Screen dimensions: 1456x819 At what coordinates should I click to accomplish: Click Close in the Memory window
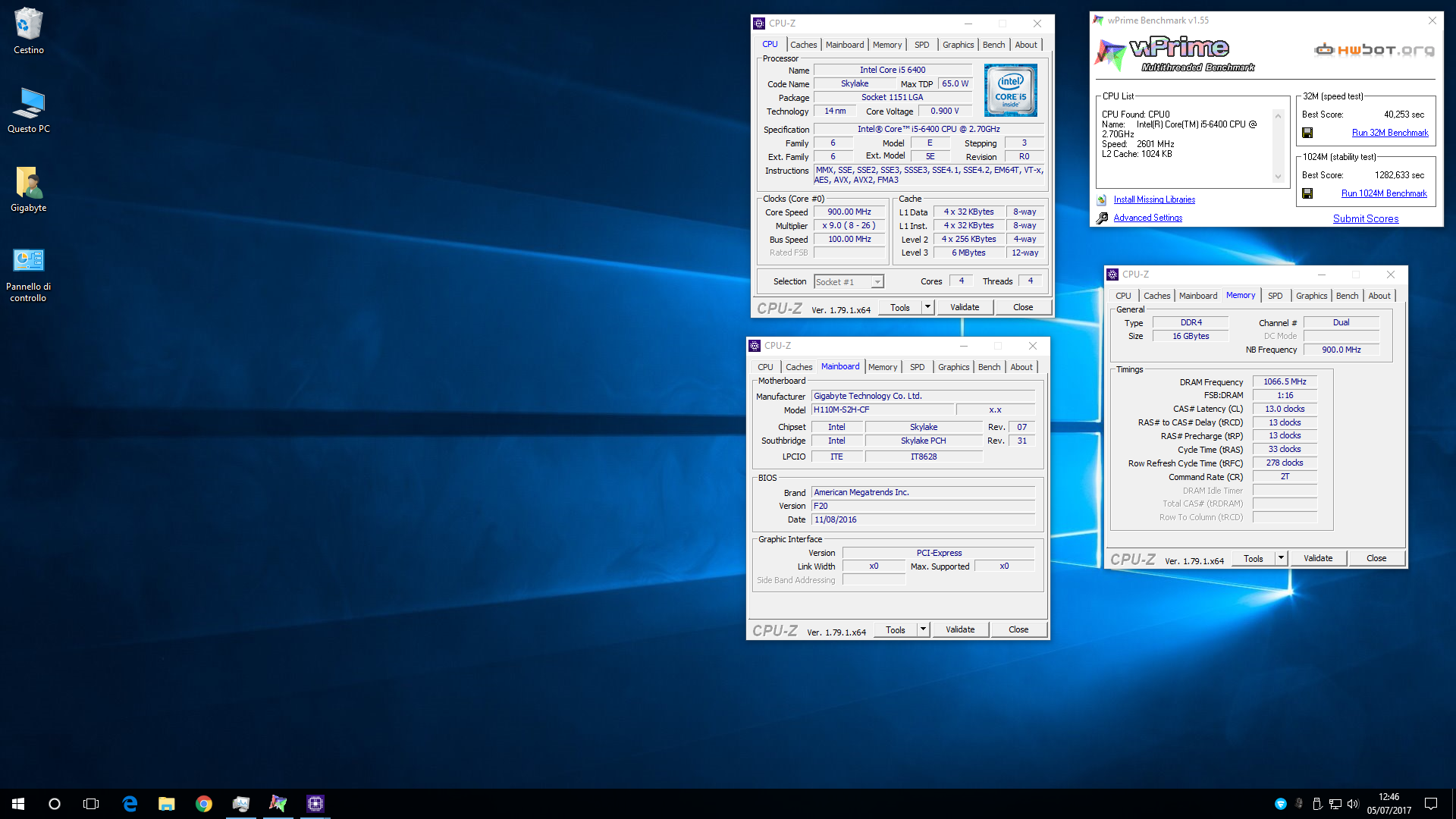[1376, 558]
